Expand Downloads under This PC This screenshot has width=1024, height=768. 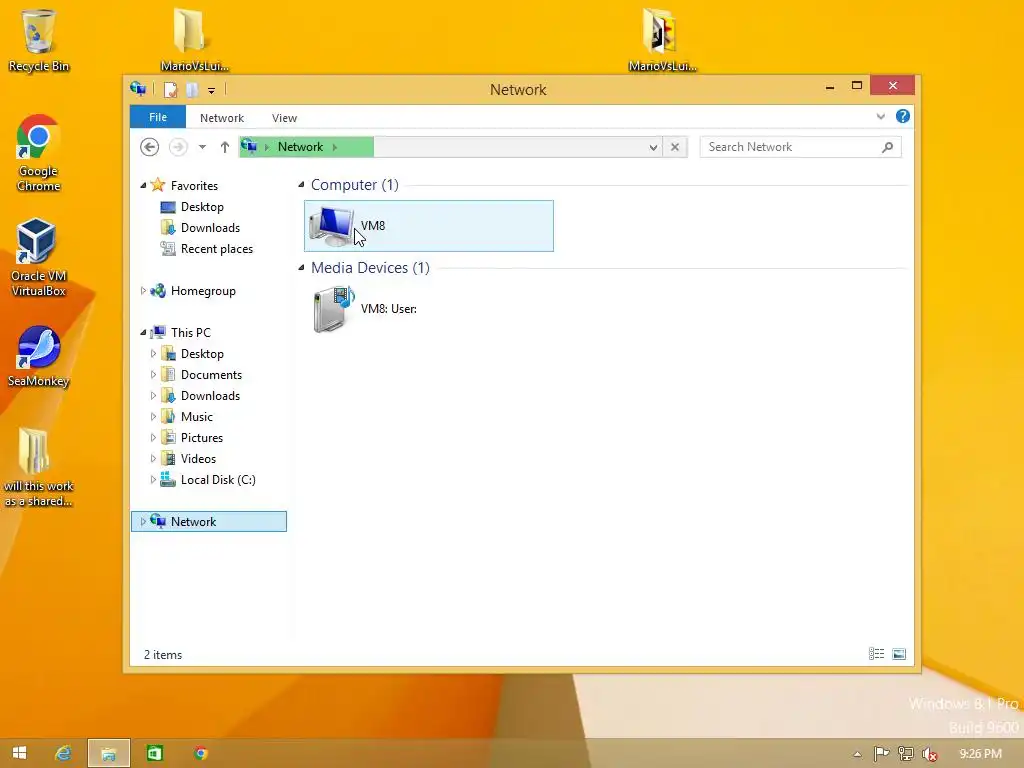click(x=153, y=396)
